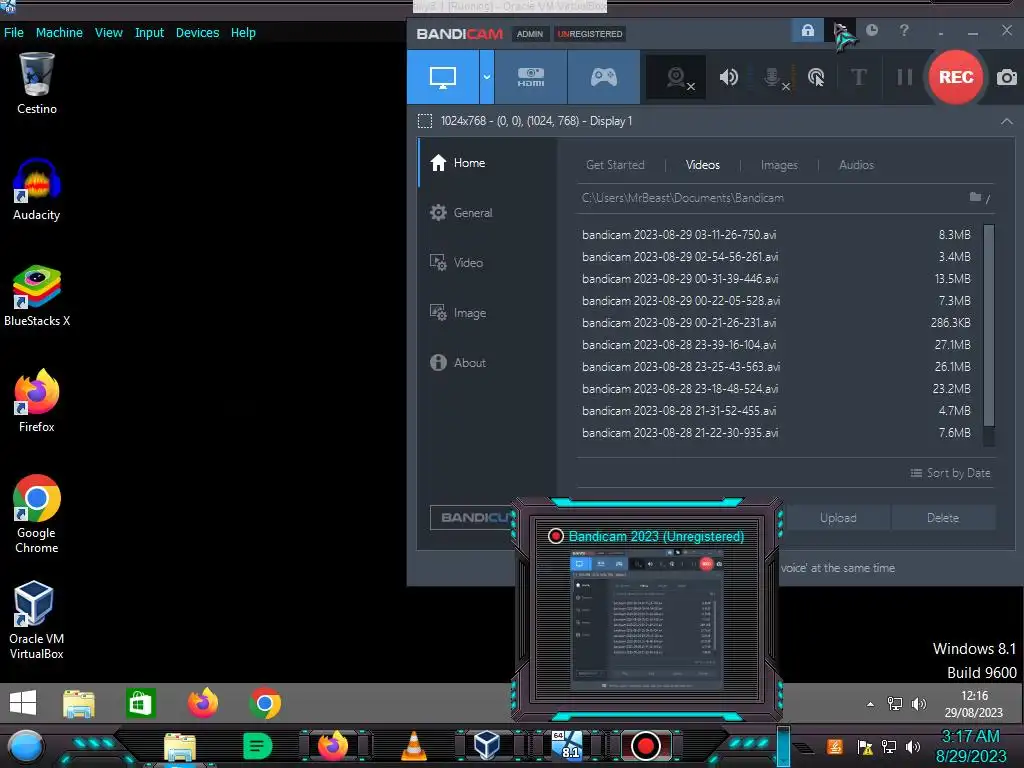The width and height of the screenshot is (1024, 768).
Task: Select bandicam 2023-08-28 23-18-48-524.avi
Action: 776,389
